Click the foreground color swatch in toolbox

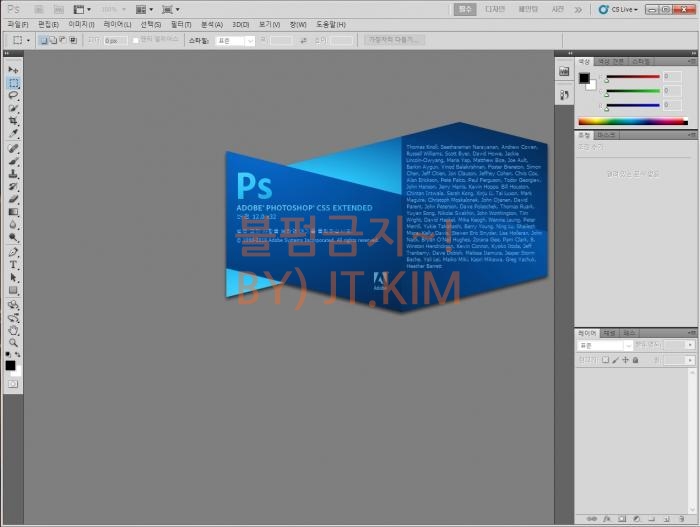coord(10,365)
